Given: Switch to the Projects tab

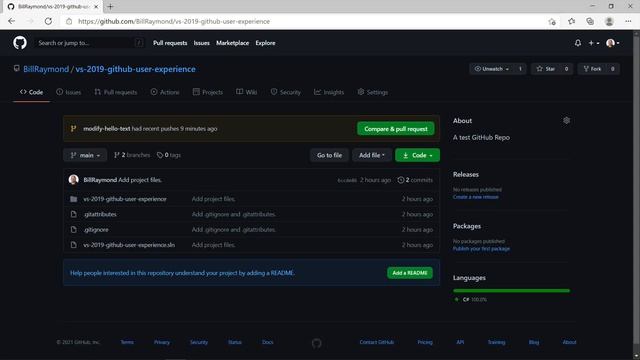Looking at the screenshot, I should coord(208,92).
